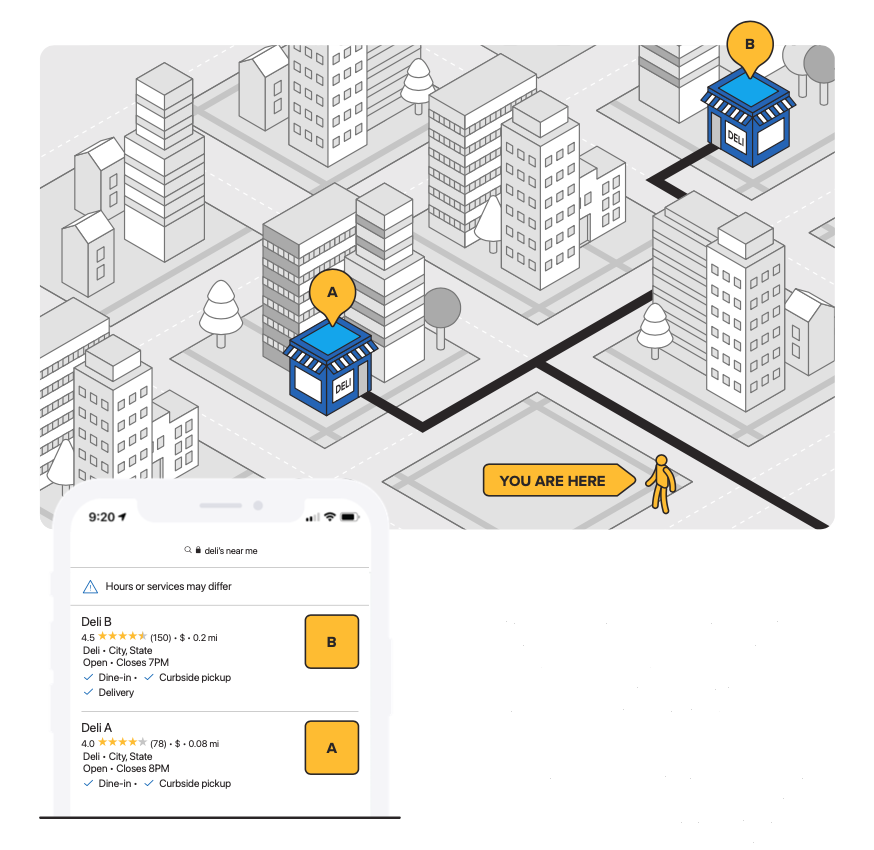Select the blue deli building under pin B
The width and height of the screenshot is (874, 850).
(749, 118)
